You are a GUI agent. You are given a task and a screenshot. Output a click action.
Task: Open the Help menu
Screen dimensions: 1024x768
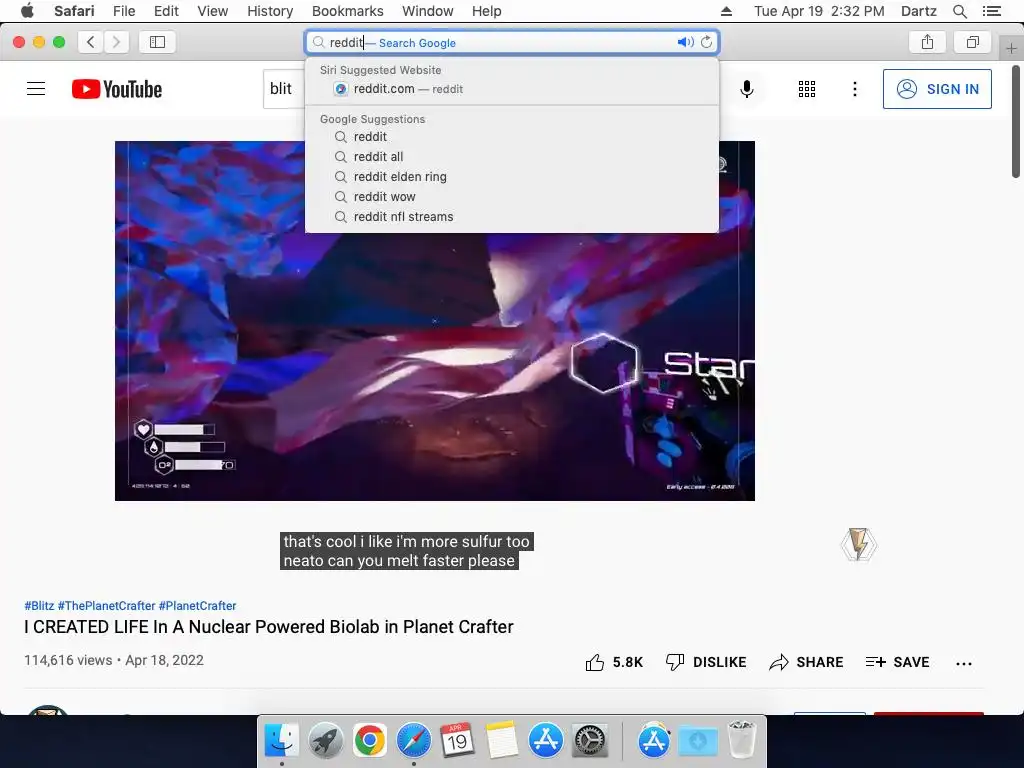pos(487,11)
